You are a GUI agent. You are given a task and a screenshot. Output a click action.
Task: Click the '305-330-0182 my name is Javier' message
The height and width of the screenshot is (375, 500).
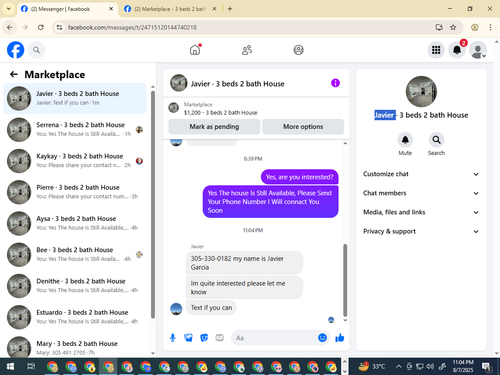244,263
